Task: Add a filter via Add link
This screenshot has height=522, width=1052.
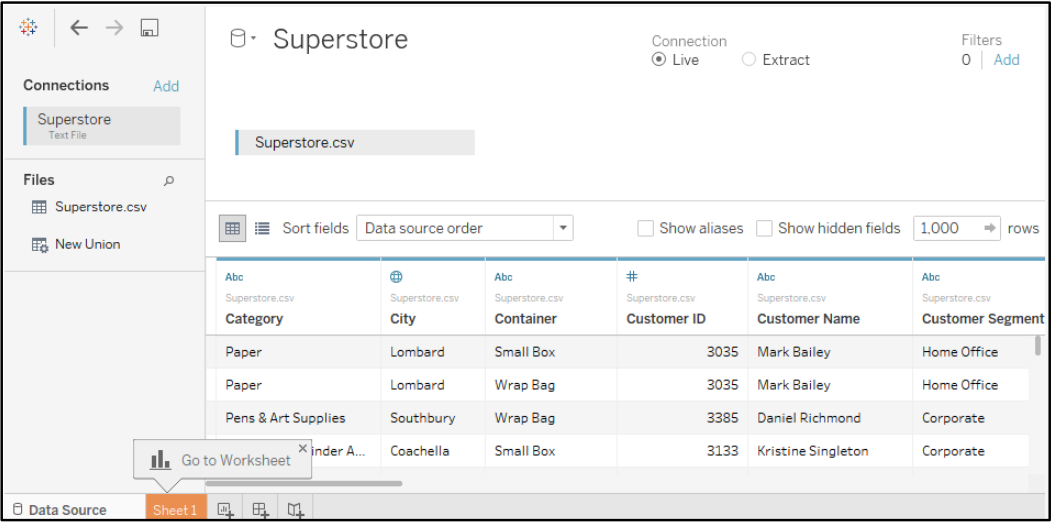Action: pyautogui.click(x=1006, y=60)
